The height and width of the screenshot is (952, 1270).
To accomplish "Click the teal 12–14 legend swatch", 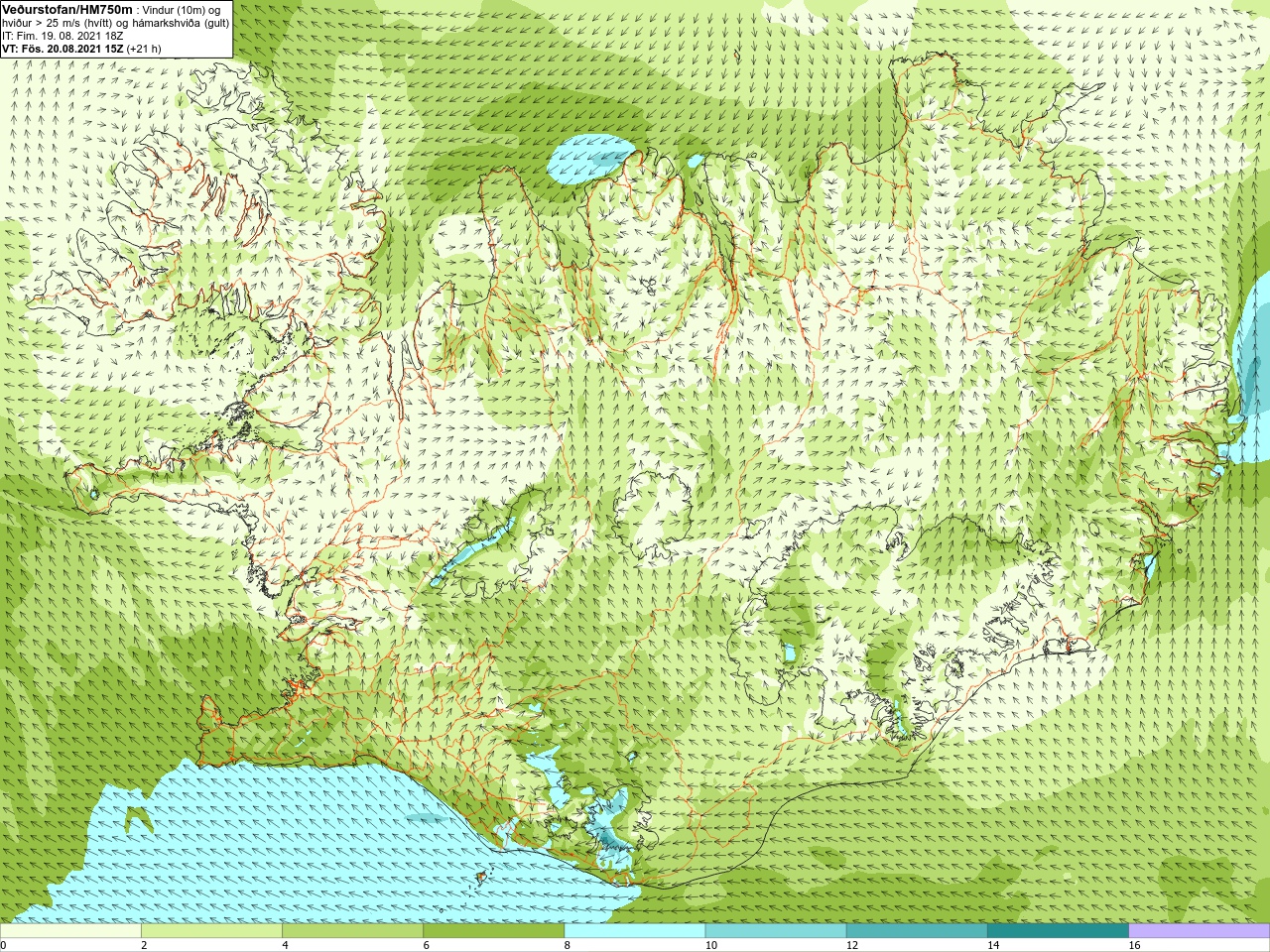I will coord(917,931).
